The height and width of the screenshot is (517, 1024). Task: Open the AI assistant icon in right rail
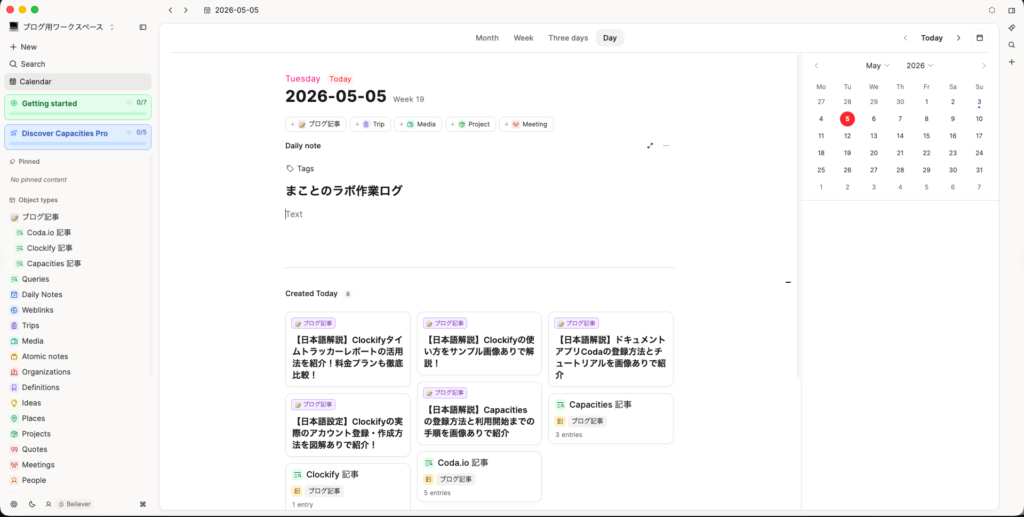(1012, 27)
